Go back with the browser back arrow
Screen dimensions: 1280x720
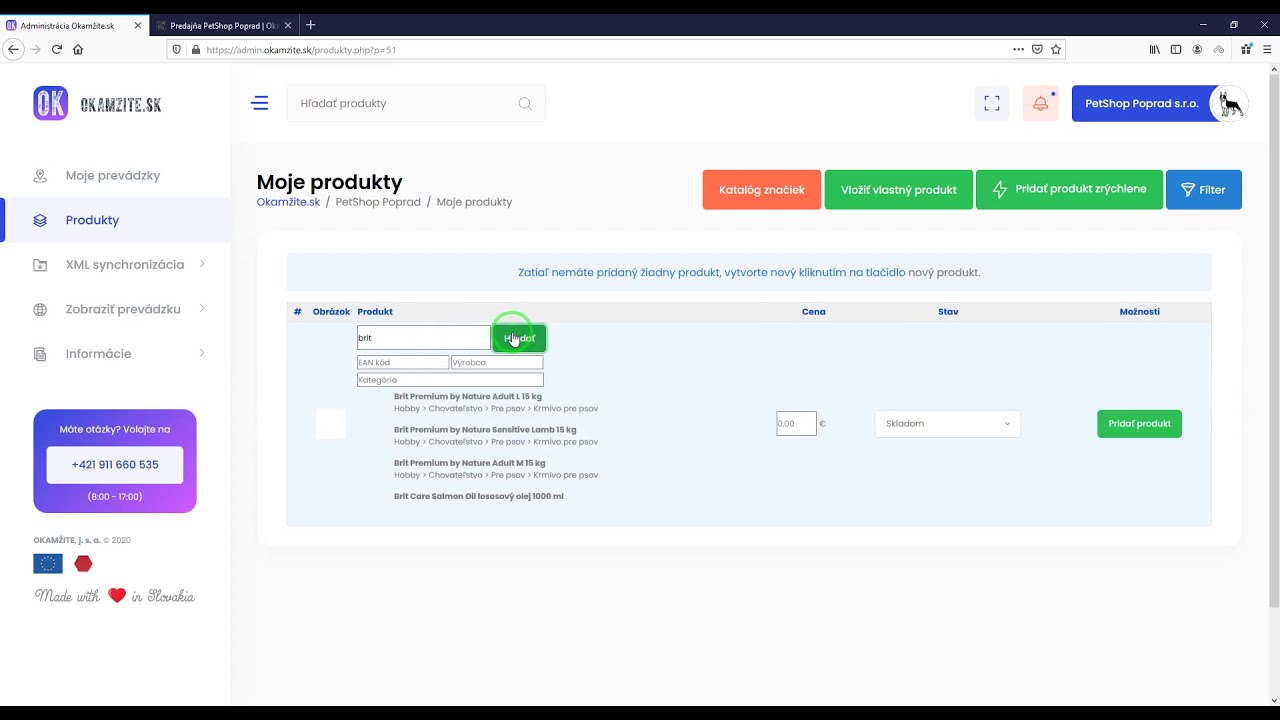[13, 49]
